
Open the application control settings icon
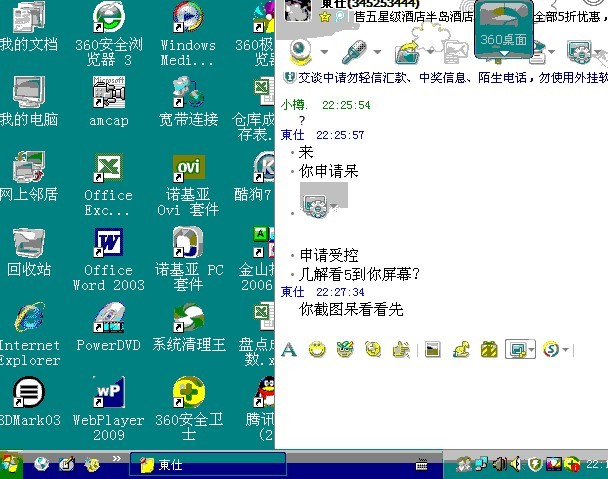579,52
